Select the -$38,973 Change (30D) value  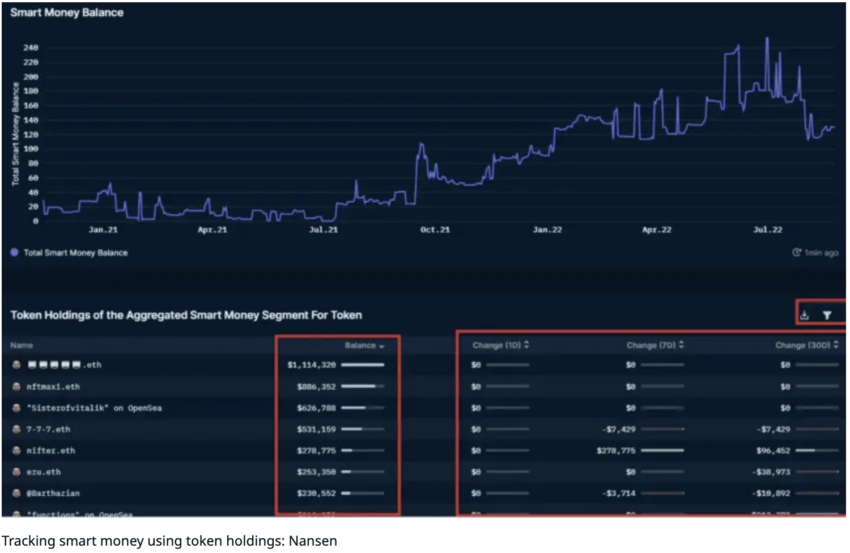click(x=771, y=472)
